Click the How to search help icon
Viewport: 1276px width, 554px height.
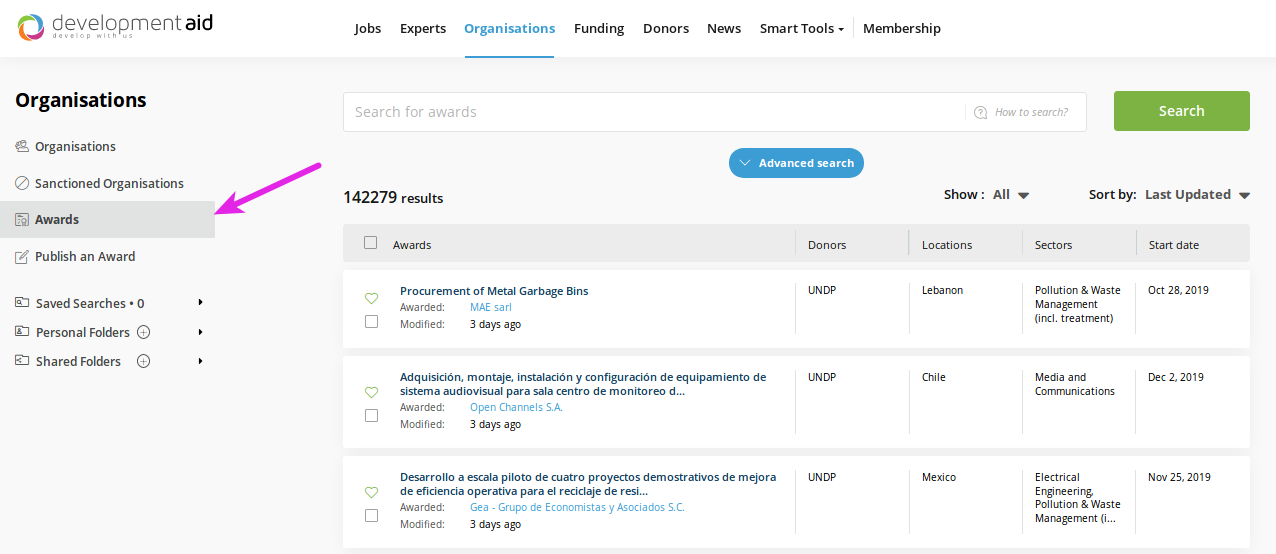[x=980, y=112]
